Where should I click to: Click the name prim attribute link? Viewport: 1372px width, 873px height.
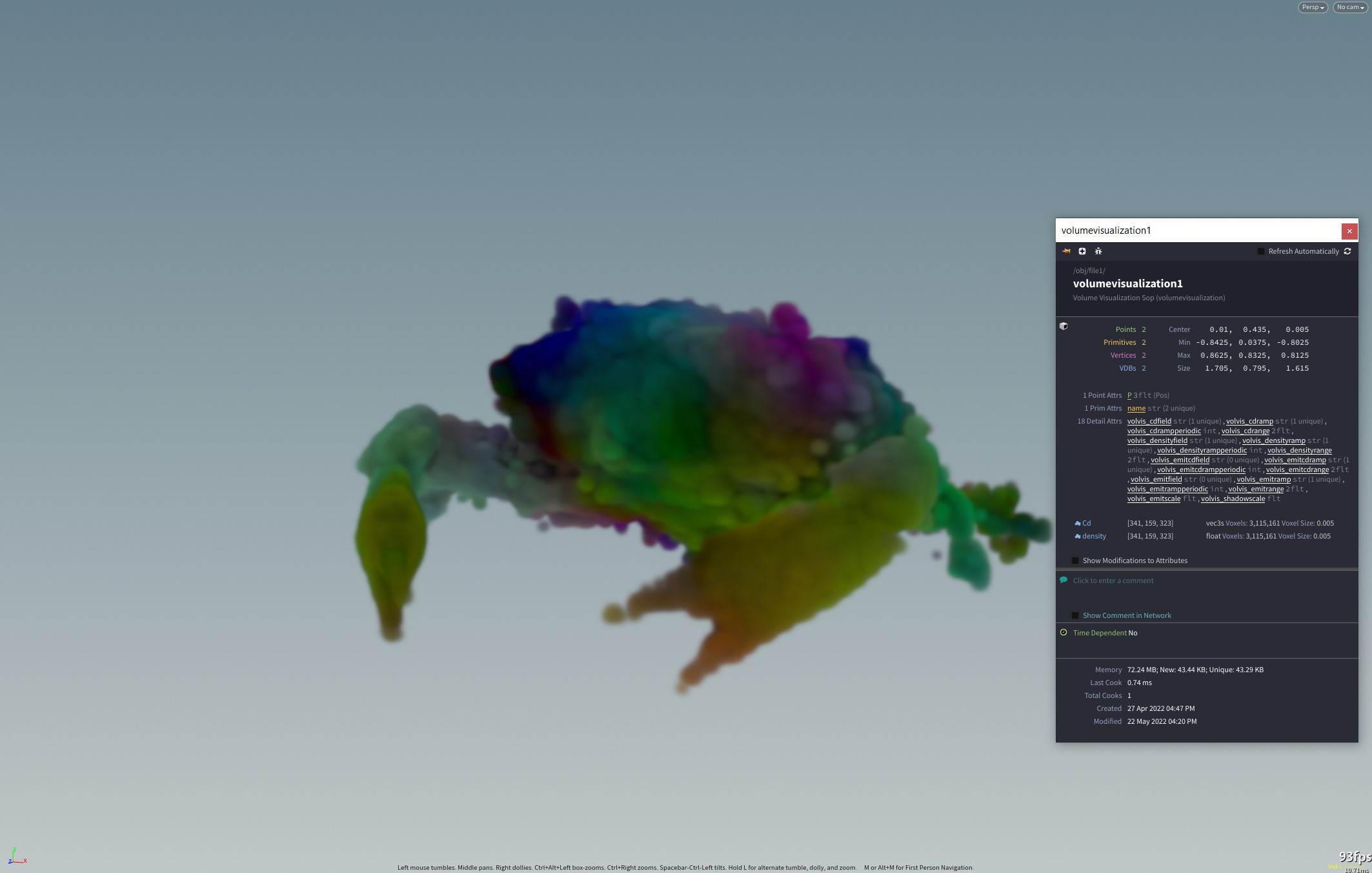pos(1136,408)
